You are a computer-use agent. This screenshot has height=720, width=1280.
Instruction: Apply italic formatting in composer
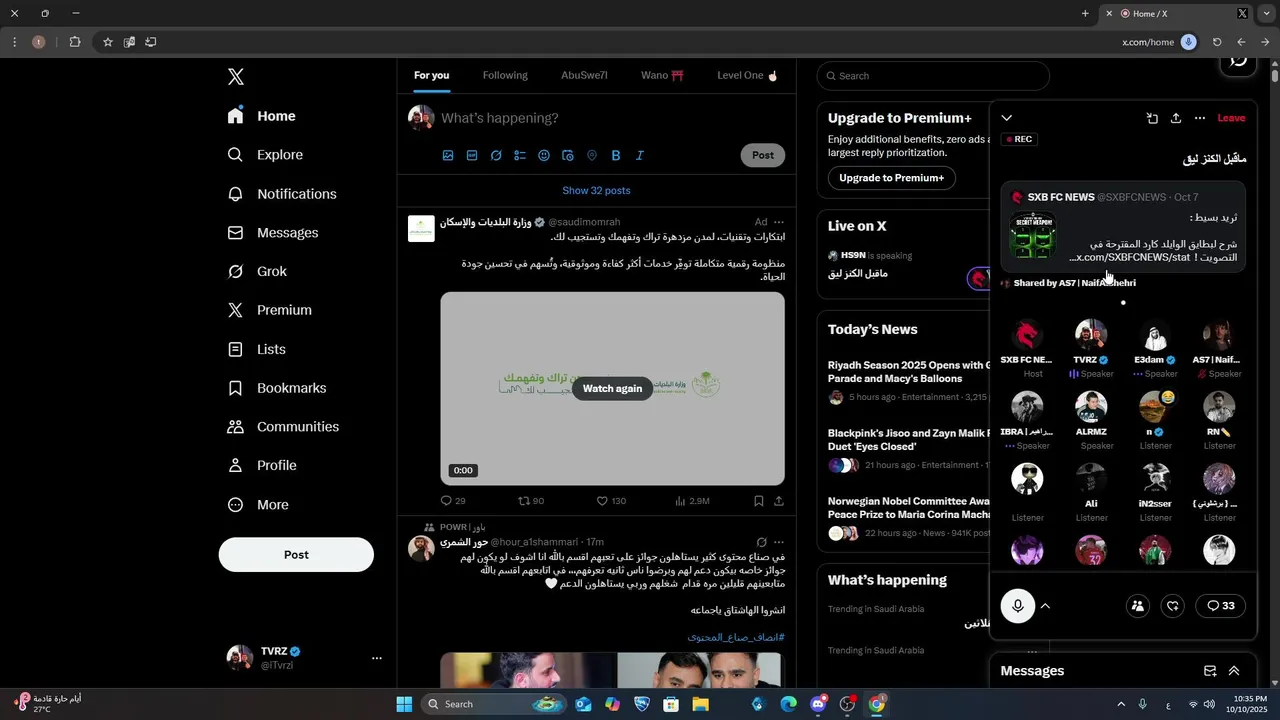click(640, 155)
